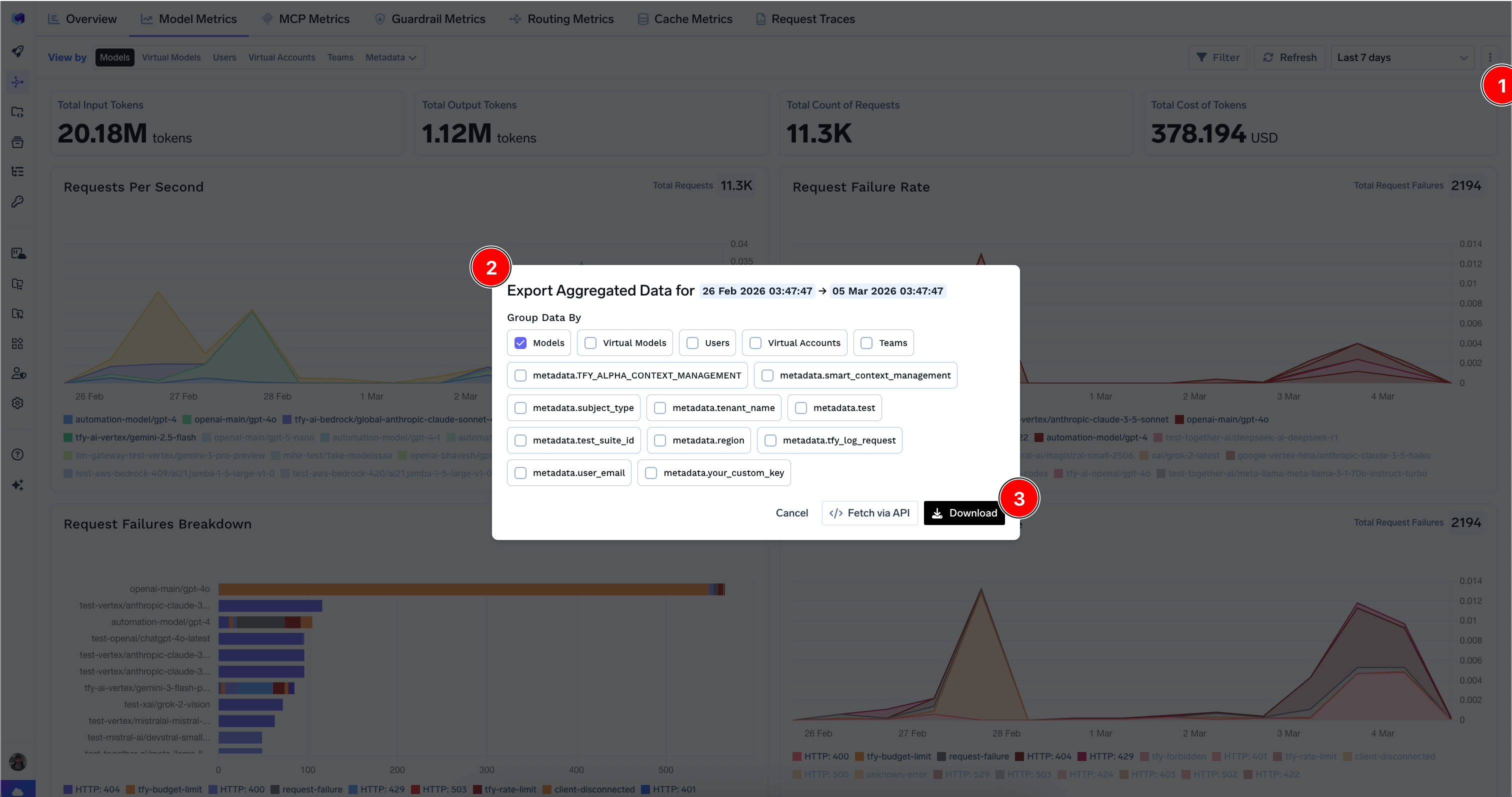This screenshot has width=1512, height=797.
Task: Click the Fetch via API button
Action: [x=869, y=512]
